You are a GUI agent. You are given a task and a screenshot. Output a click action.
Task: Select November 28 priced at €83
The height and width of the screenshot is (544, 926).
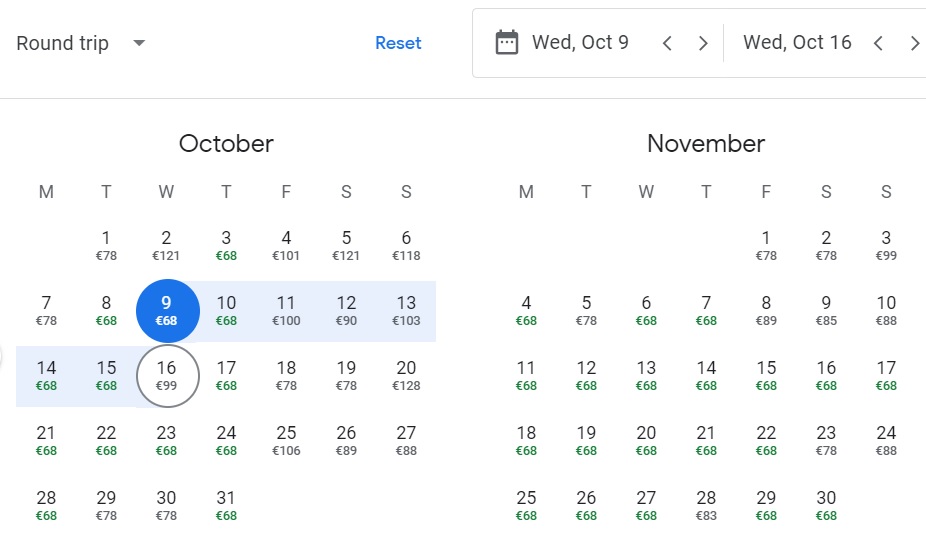[x=706, y=505]
